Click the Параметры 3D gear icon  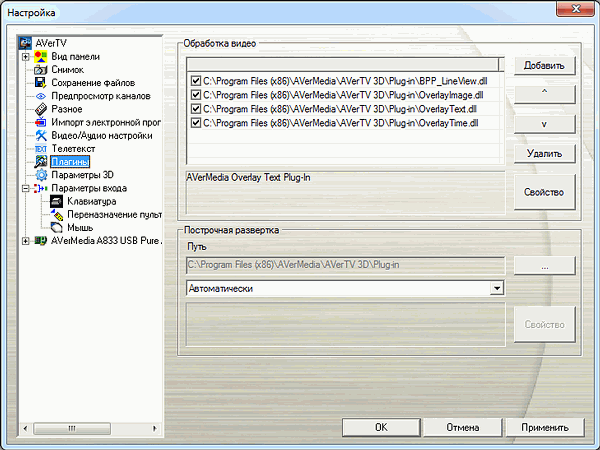point(41,175)
